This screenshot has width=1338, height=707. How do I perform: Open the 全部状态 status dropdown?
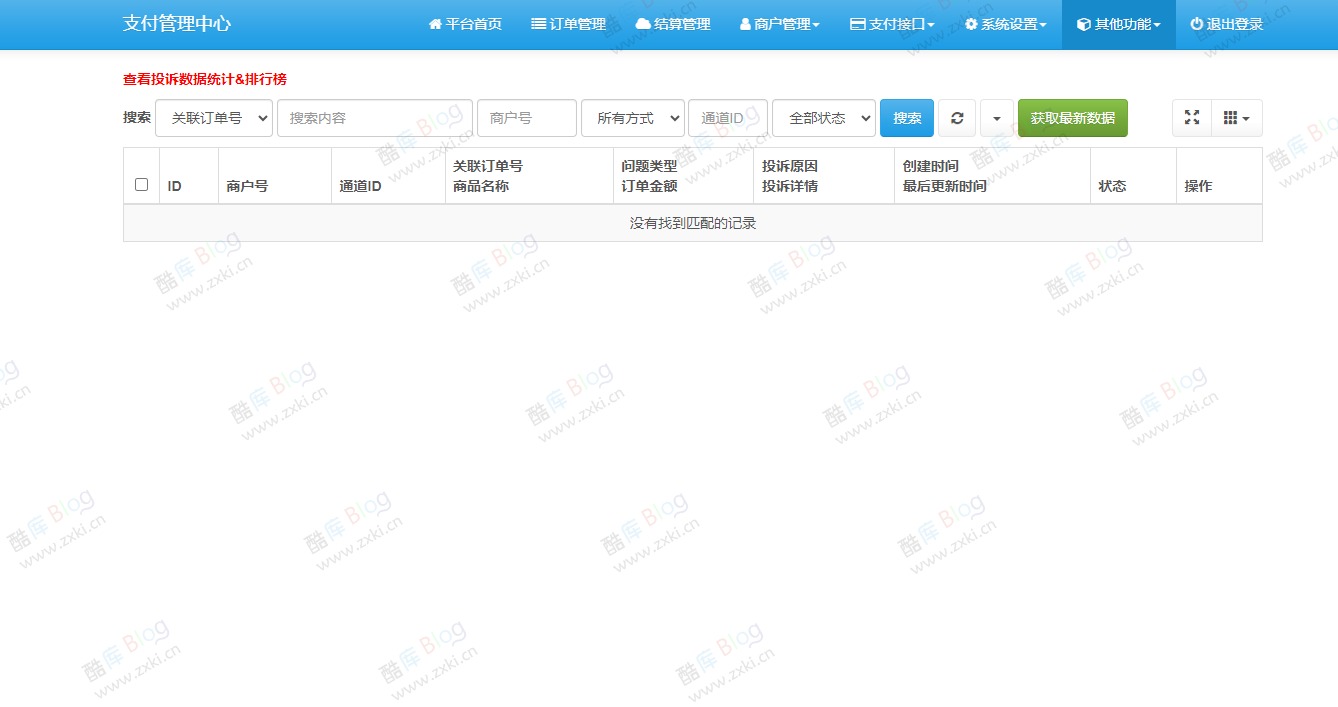click(822, 117)
